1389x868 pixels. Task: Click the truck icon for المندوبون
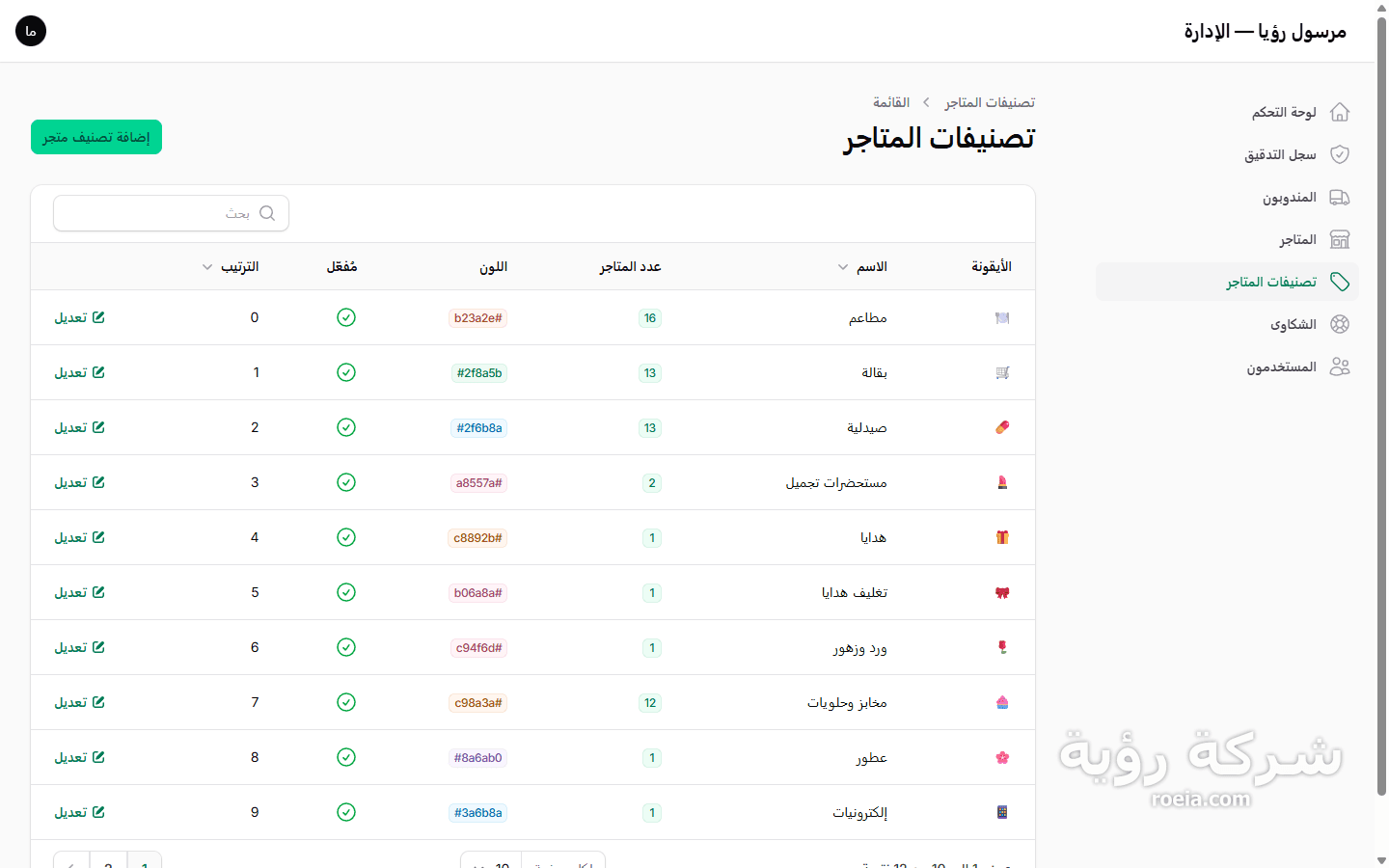[1340, 197]
